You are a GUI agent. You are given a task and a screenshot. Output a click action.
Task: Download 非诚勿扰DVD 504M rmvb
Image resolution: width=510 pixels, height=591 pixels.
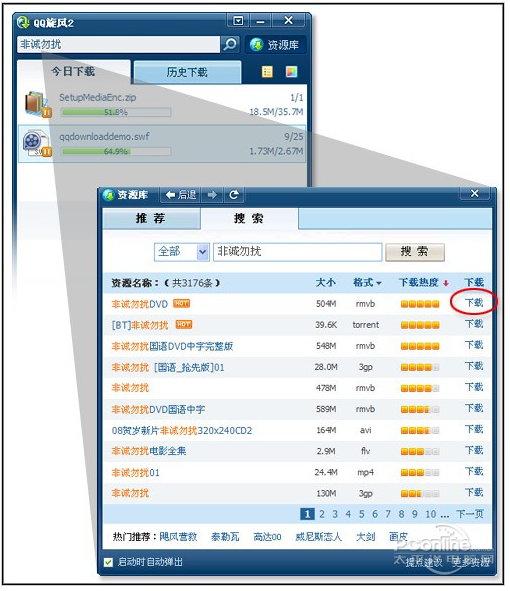(474, 303)
